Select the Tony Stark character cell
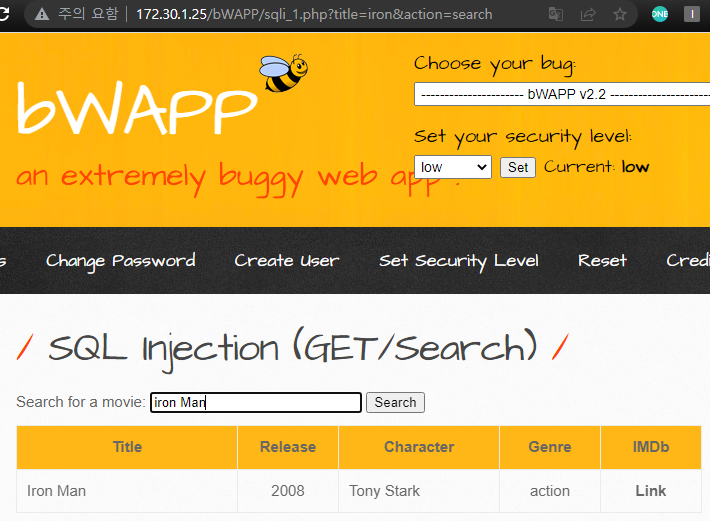This screenshot has height=521, width=710. click(419, 491)
